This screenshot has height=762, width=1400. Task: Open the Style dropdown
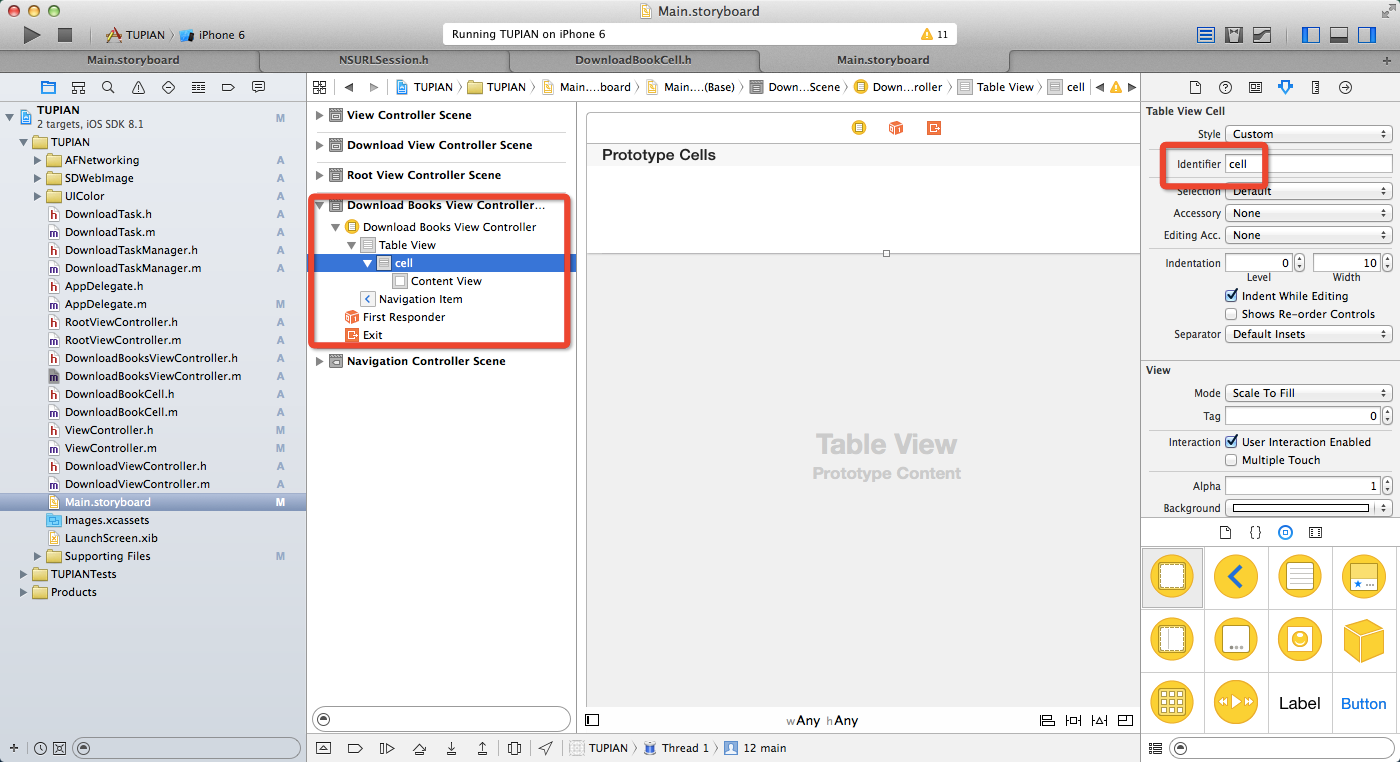[1309, 134]
